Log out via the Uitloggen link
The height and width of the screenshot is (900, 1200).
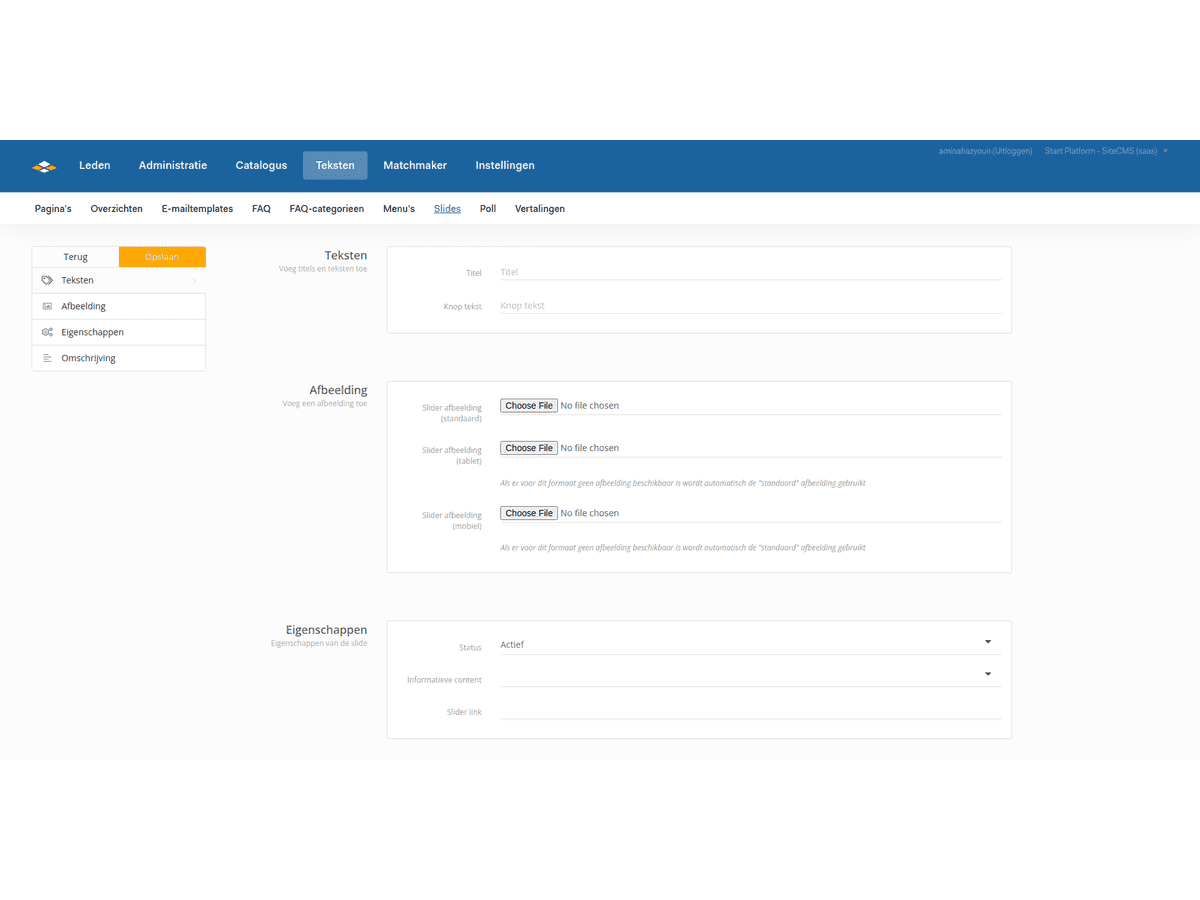click(x=1011, y=151)
